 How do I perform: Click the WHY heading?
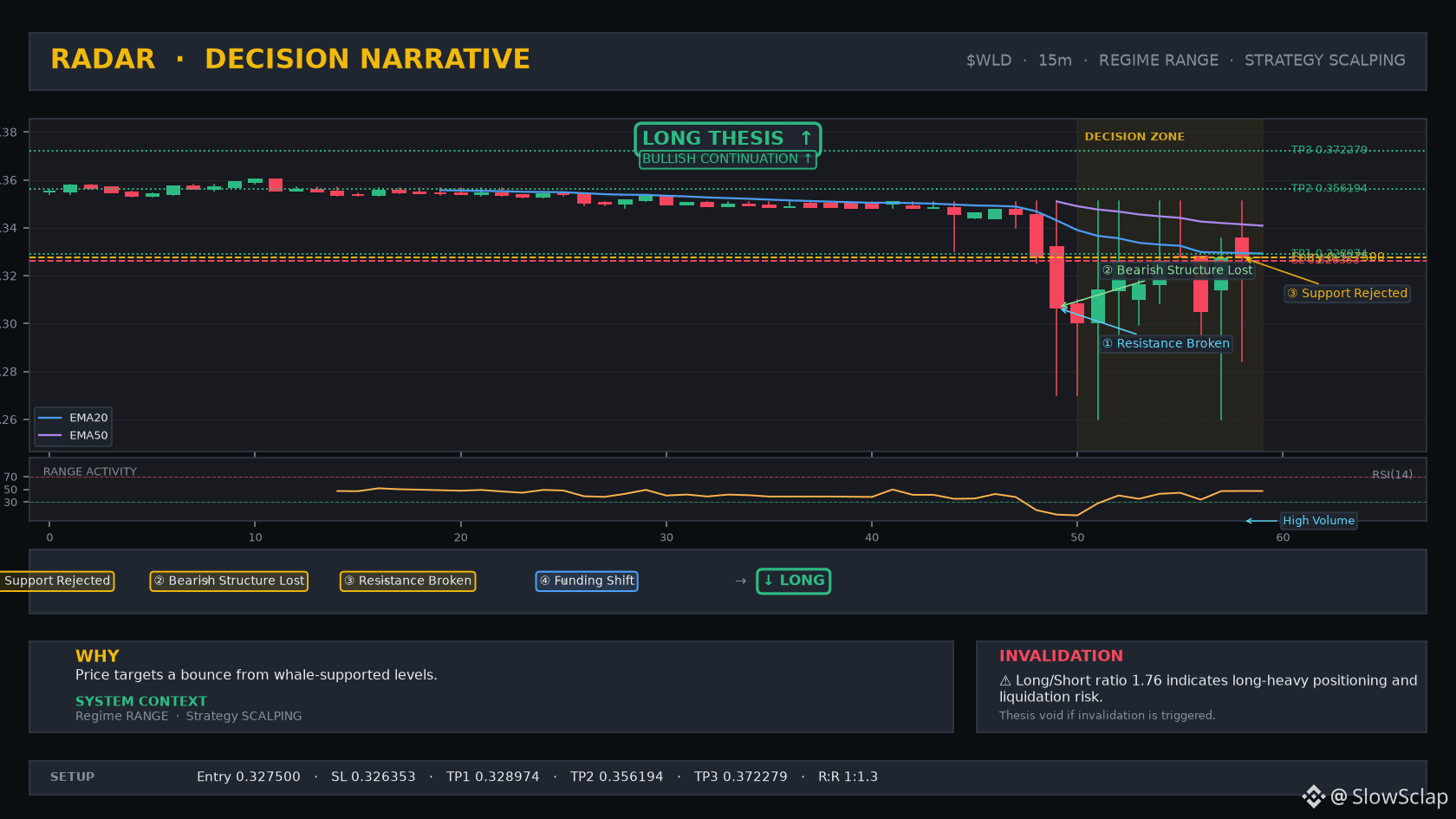pyautogui.click(x=97, y=656)
